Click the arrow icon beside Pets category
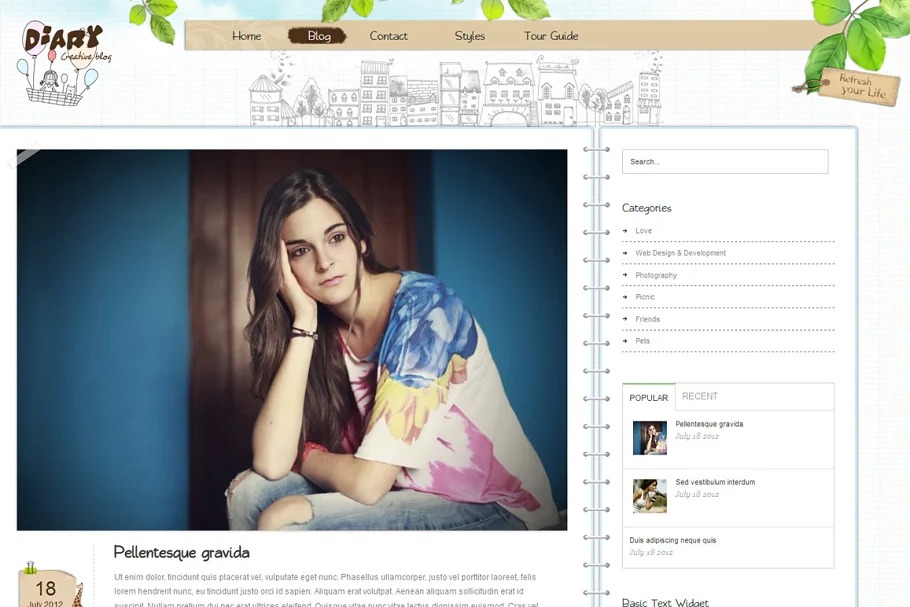Image resolution: width=910 pixels, height=607 pixels. tap(625, 341)
